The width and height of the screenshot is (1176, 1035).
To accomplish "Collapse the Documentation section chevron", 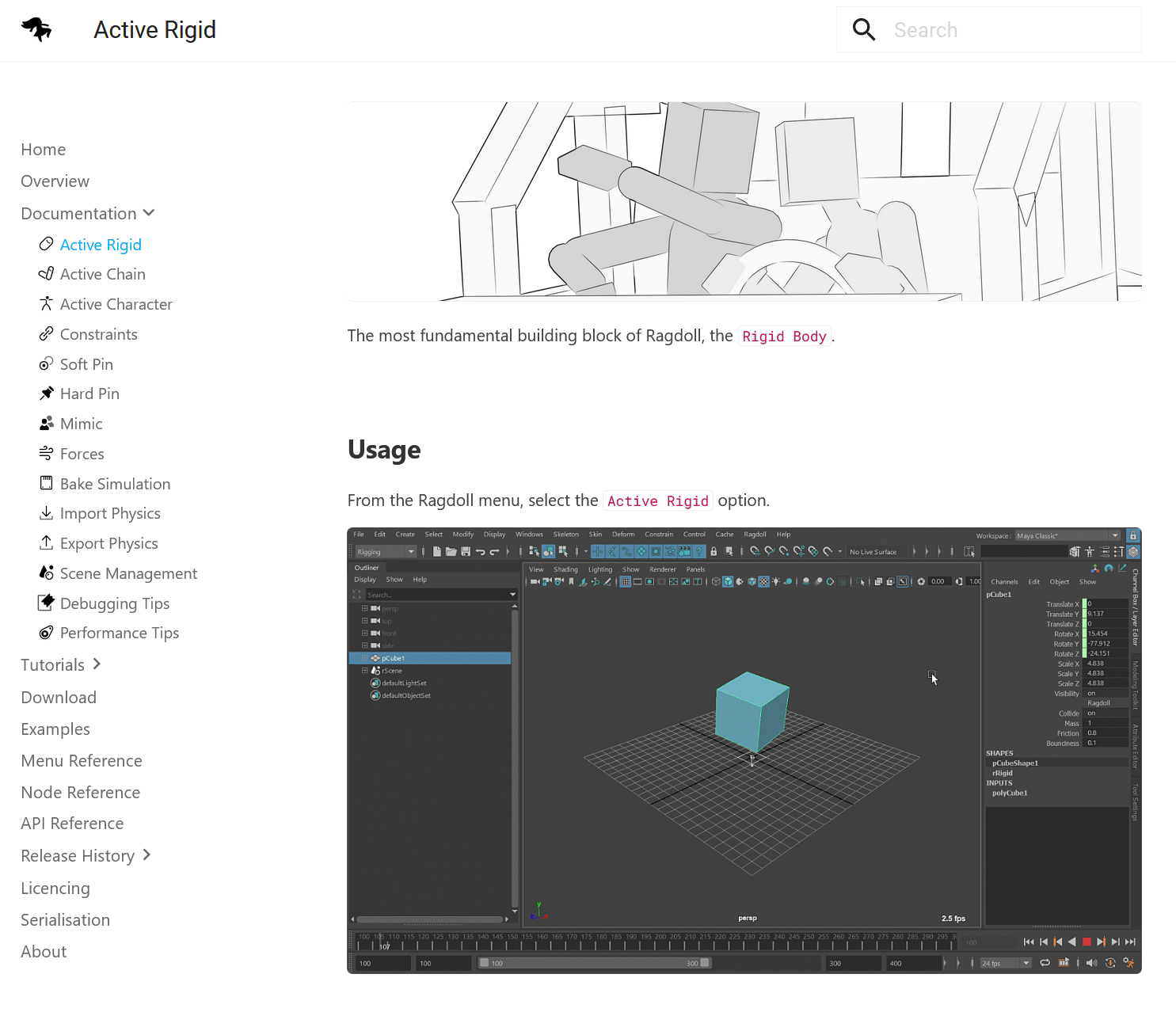I will coord(149,213).
